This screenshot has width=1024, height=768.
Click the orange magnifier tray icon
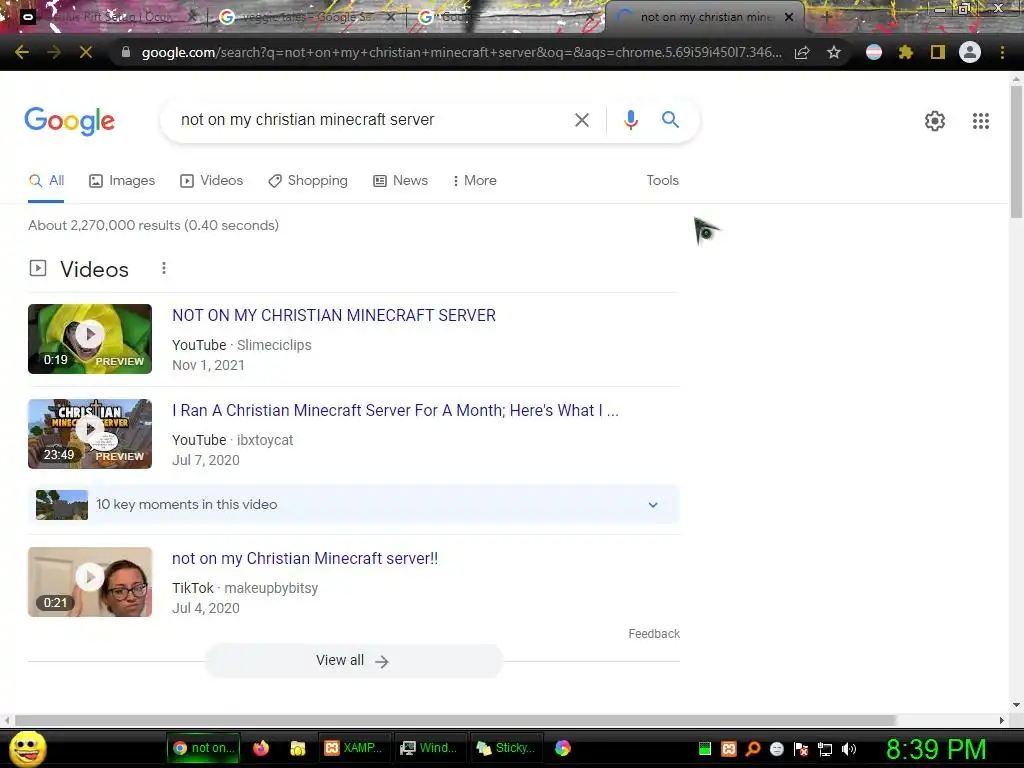coord(753,749)
